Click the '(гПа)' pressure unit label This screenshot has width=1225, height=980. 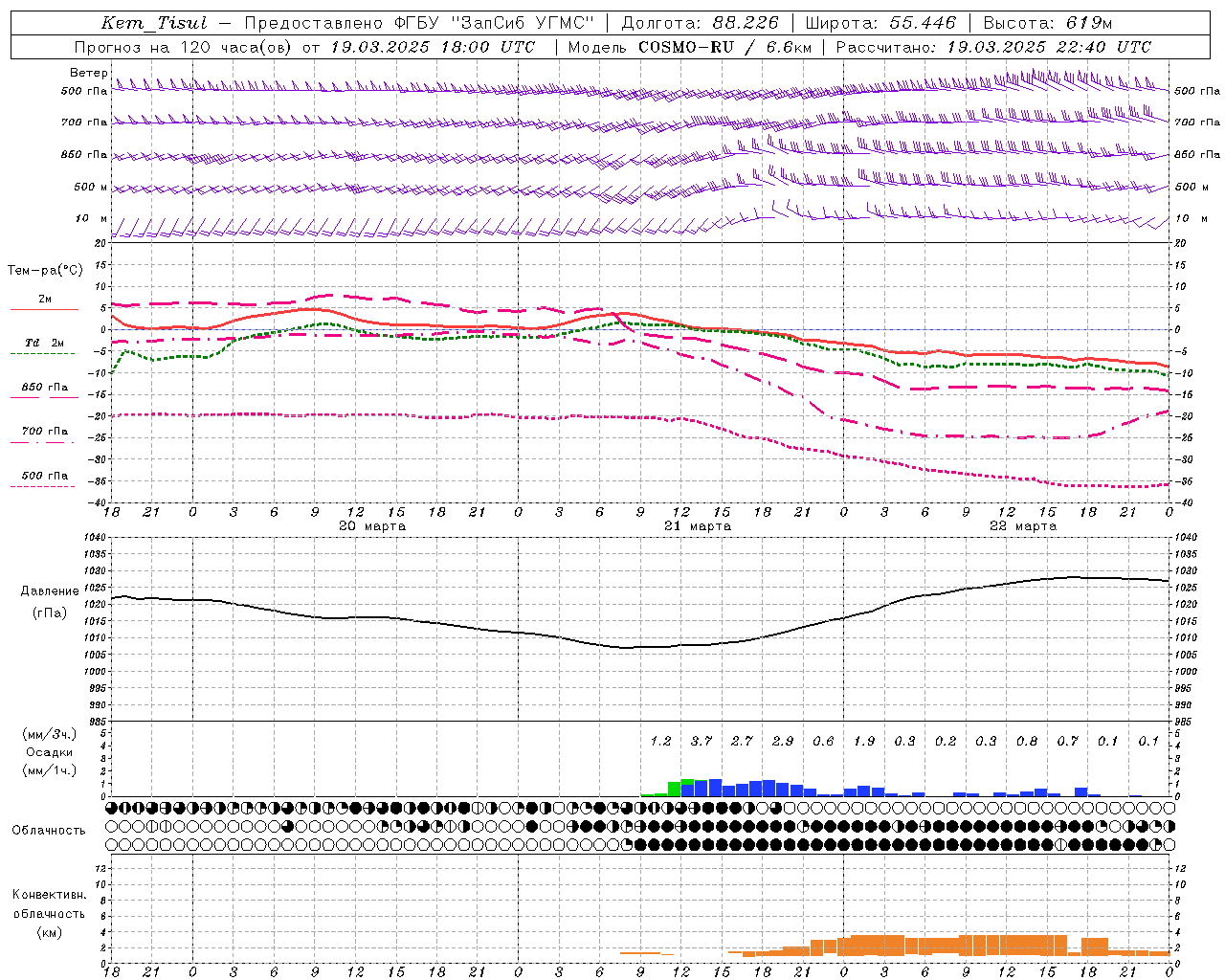tap(50, 612)
